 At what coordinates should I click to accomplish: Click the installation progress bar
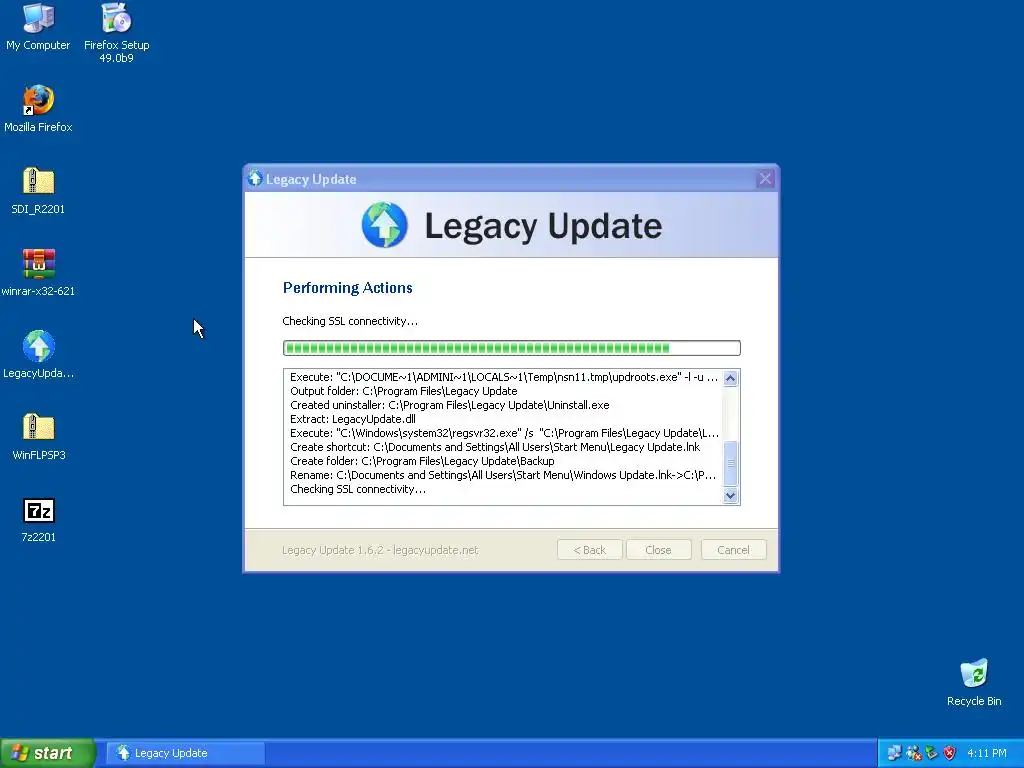[x=511, y=348]
